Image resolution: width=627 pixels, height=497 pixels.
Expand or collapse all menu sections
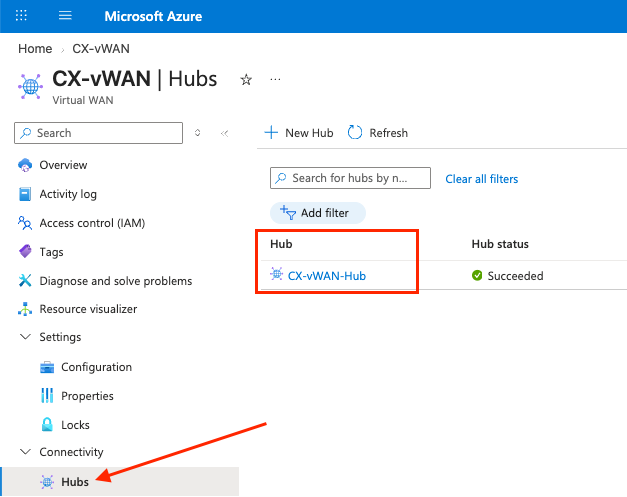pyautogui.click(x=197, y=133)
